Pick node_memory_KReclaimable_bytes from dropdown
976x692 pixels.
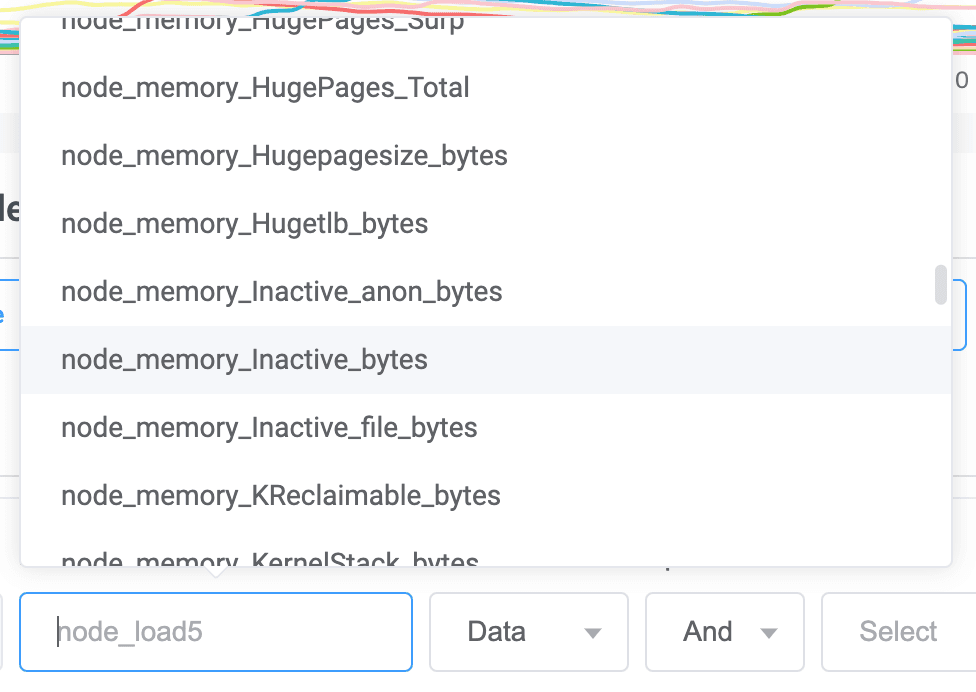[x=486, y=496]
